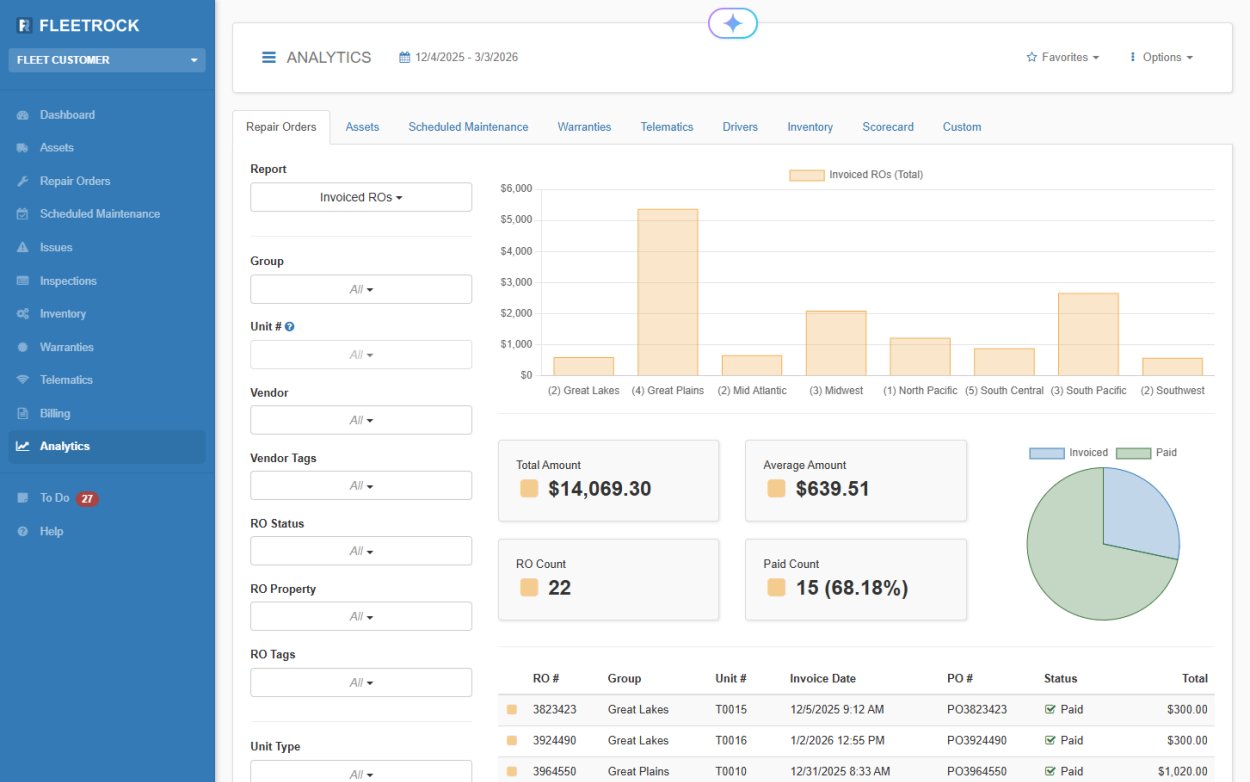This screenshot has height=782, width=1250.
Task: Click the Issues warning triangle icon
Action: tap(23, 247)
